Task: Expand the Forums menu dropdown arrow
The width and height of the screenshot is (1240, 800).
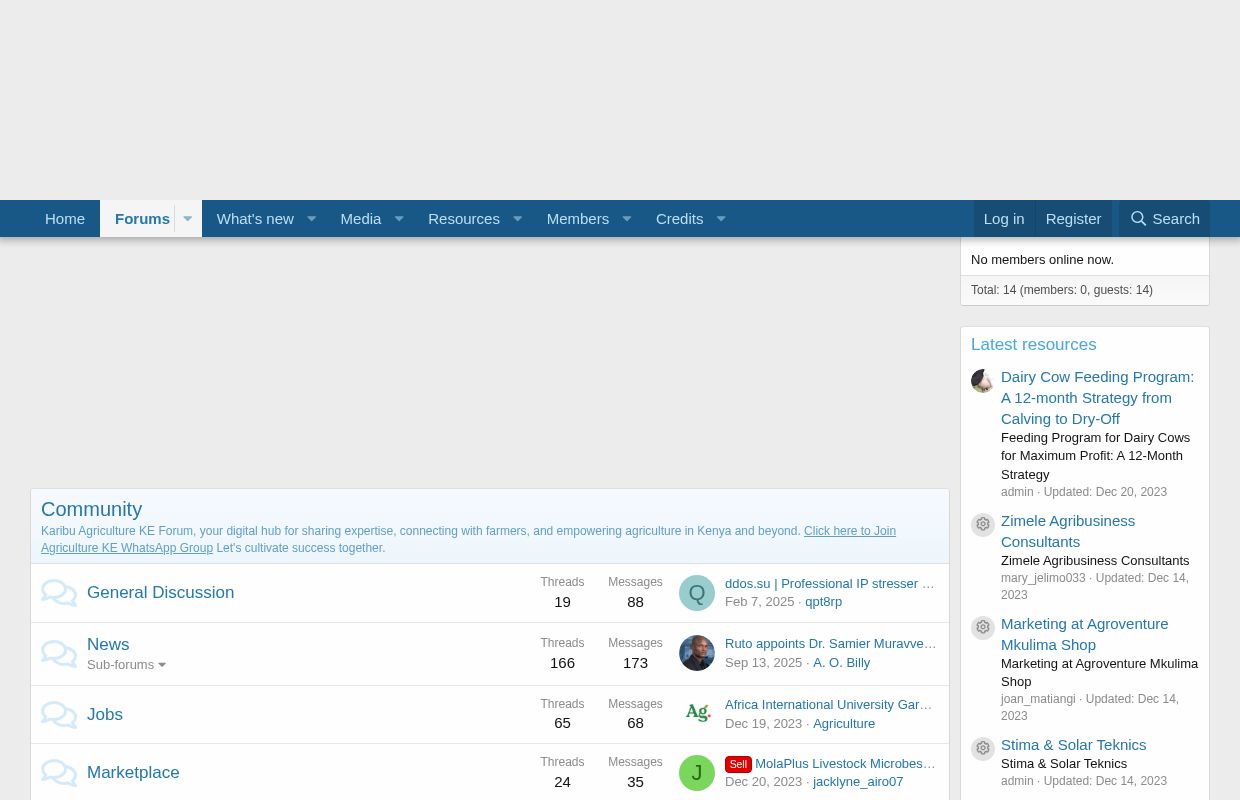Action: 187,219
